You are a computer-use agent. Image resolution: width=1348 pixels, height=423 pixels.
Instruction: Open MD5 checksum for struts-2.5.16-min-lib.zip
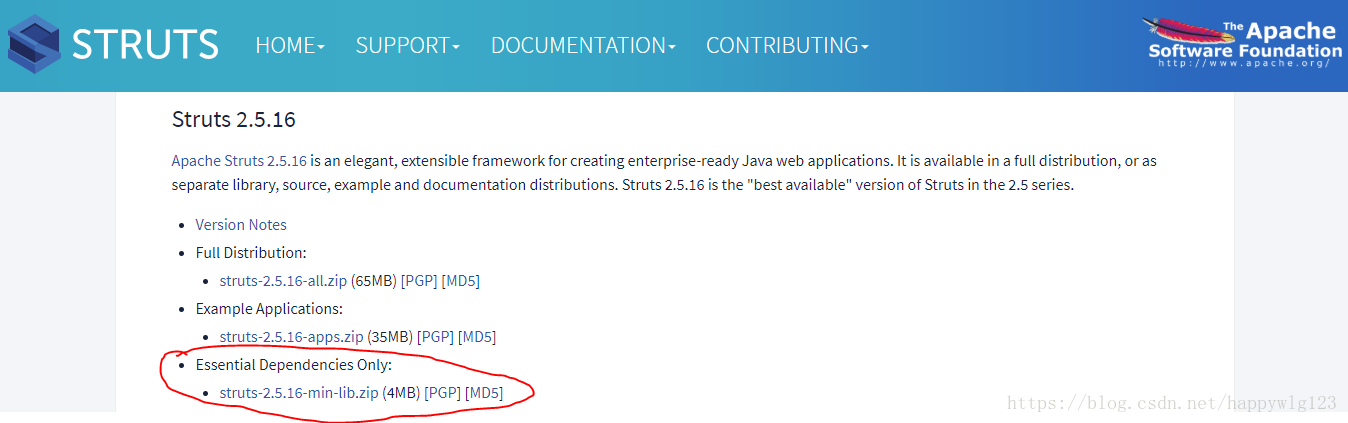(484, 393)
